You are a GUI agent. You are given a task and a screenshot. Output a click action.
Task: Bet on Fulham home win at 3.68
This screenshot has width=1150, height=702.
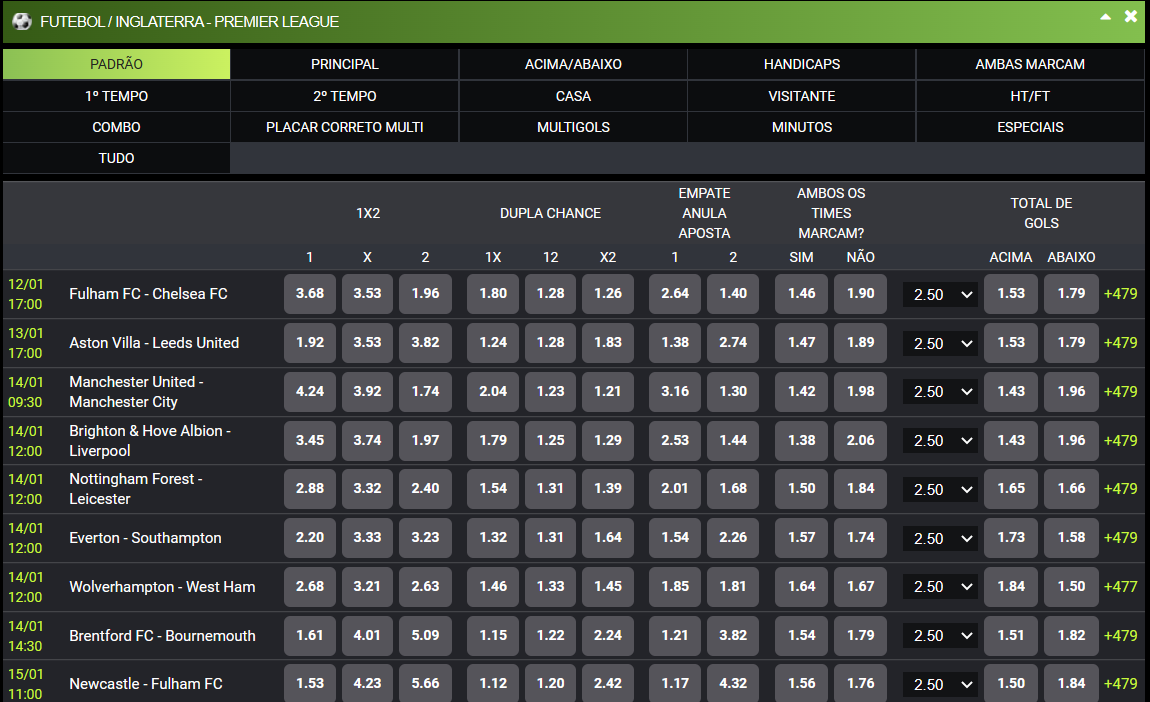tap(310, 293)
